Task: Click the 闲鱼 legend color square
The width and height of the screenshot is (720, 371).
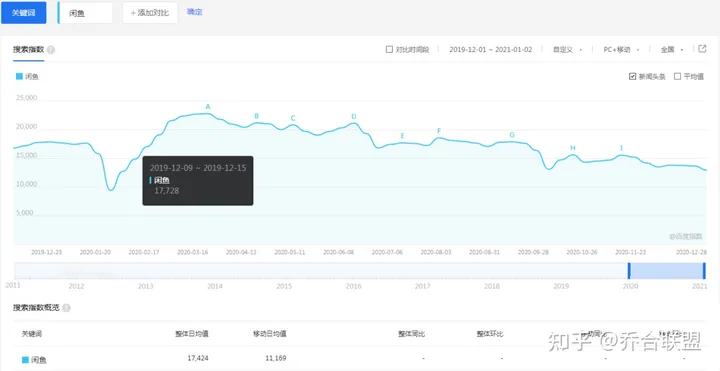Action: click(19, 76)
